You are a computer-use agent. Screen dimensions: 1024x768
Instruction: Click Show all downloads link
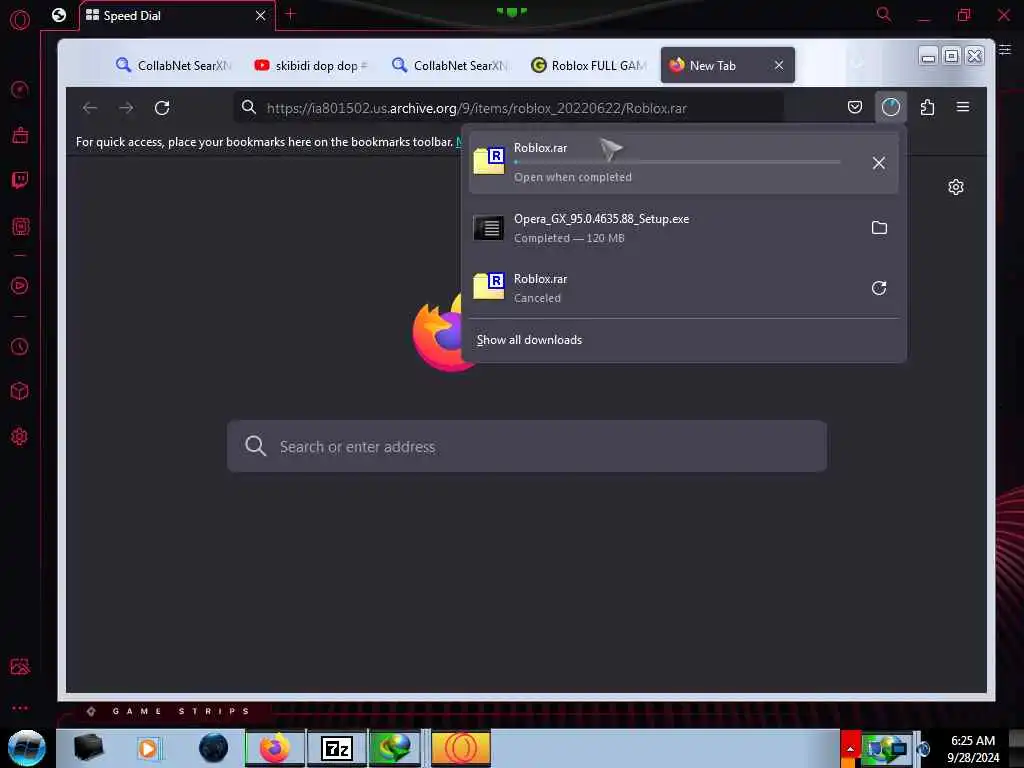click(x=529, y=340)
